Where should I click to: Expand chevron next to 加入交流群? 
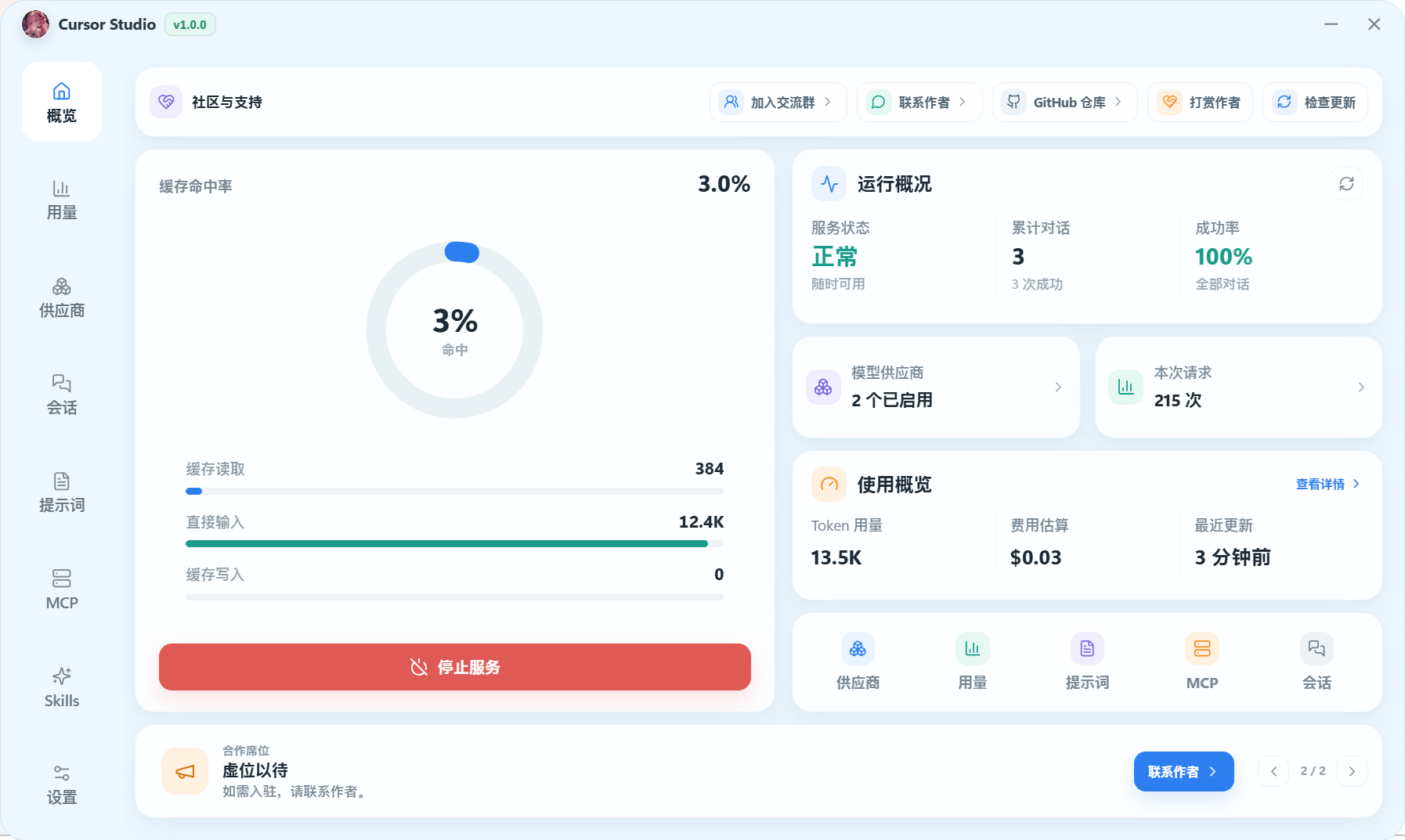tap(828, 102)
